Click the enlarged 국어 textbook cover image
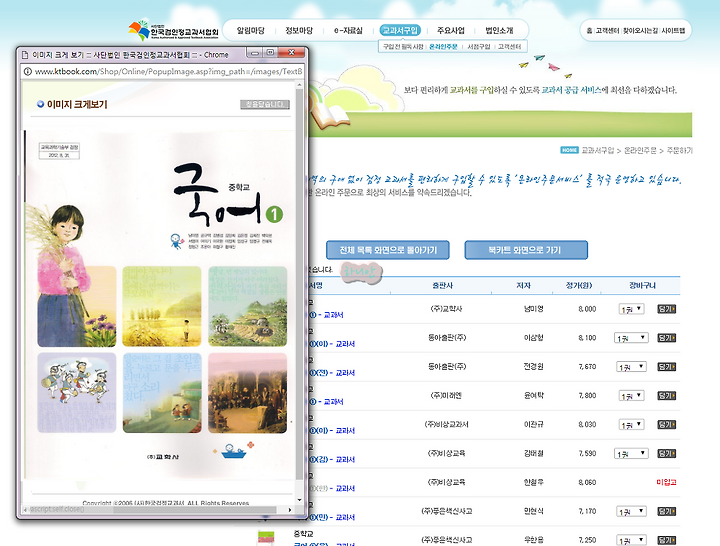 158,305
